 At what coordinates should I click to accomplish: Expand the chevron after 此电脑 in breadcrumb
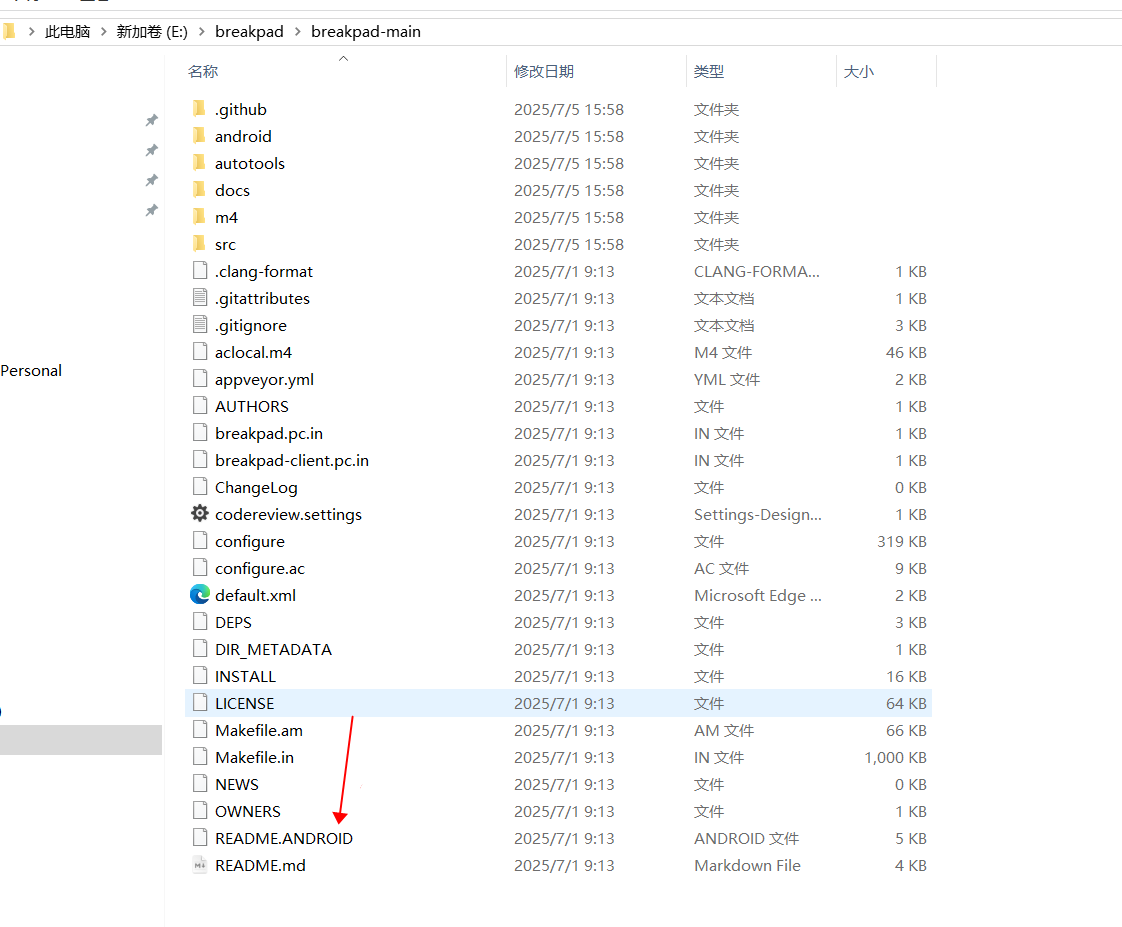[103, 31]
